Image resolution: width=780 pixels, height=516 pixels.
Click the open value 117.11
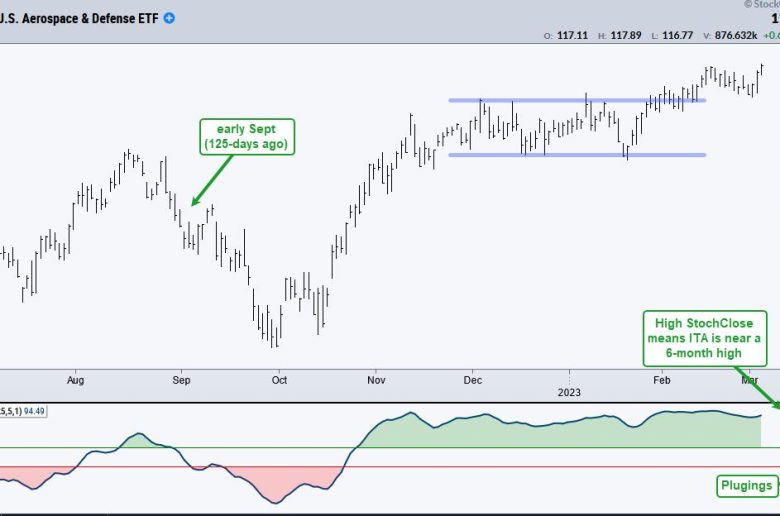[572, 35]
